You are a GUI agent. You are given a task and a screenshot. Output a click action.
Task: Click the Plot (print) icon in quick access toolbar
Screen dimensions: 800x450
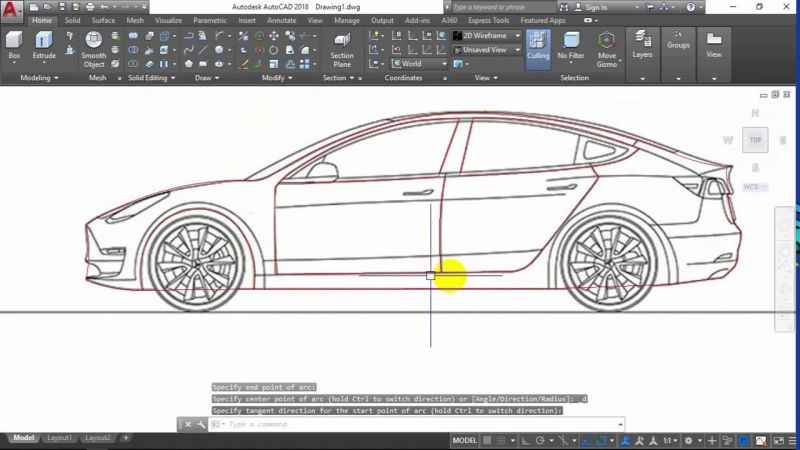pyautogui.click(x=90, y=7)
